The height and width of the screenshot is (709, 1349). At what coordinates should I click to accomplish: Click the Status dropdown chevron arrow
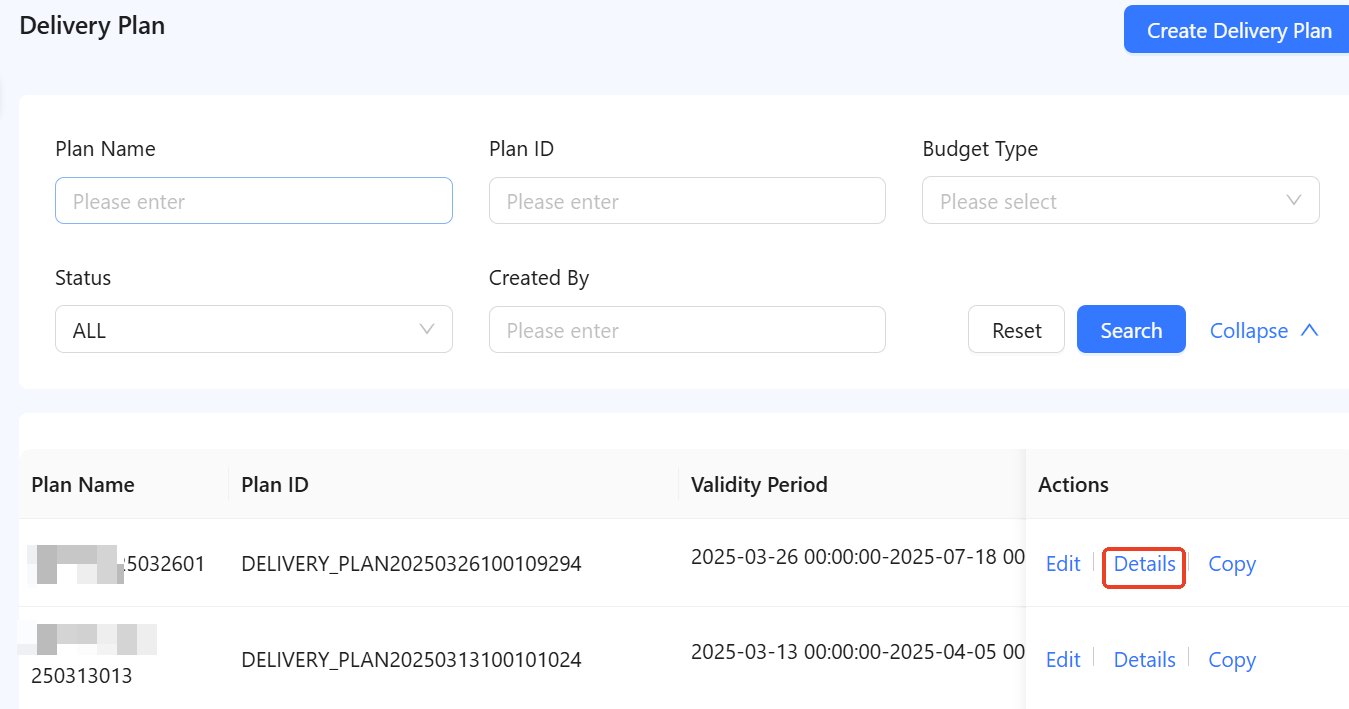coord(427,330)
